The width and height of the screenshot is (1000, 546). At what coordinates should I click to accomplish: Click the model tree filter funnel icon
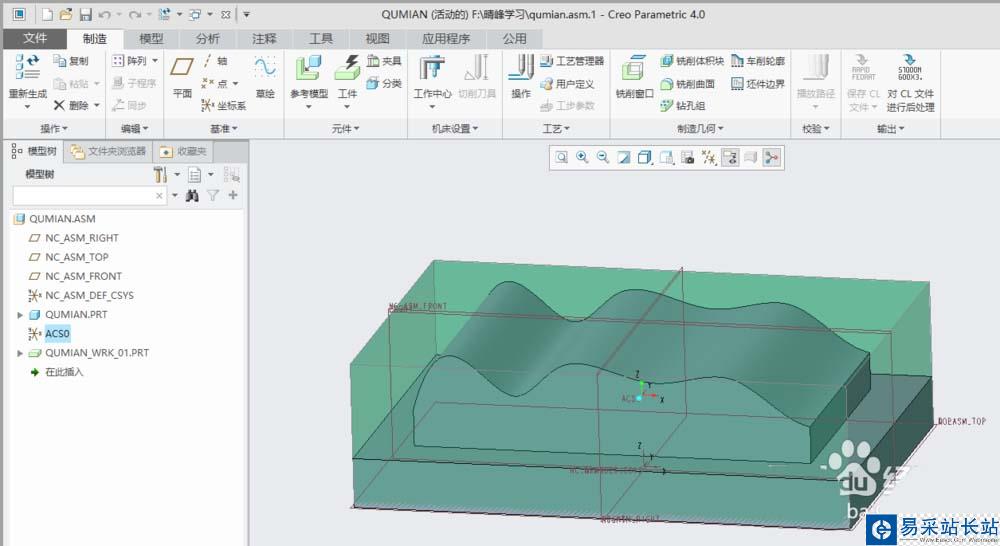point(213,195)
